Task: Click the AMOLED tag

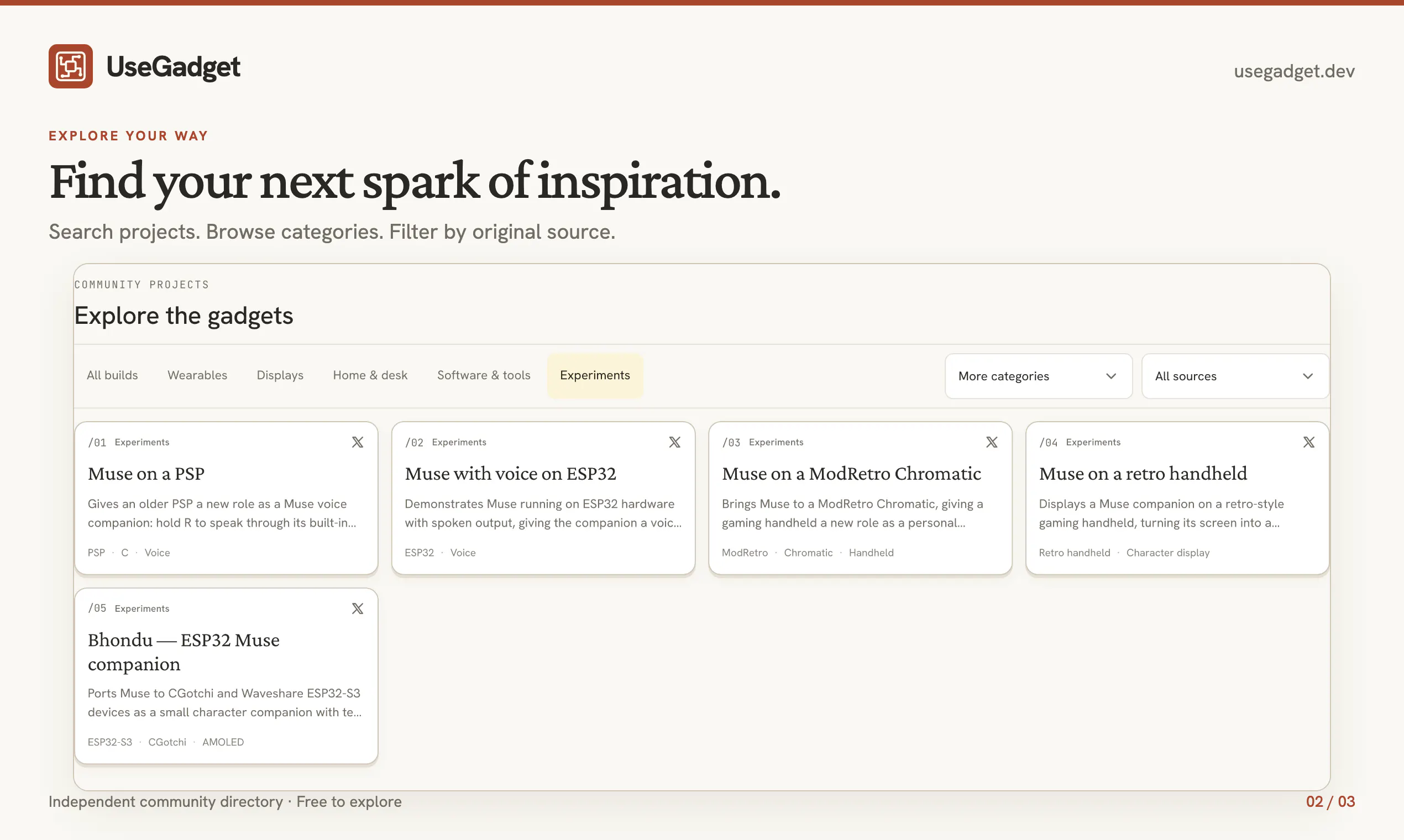Action: pyautogui.click(x=223, y=742)
